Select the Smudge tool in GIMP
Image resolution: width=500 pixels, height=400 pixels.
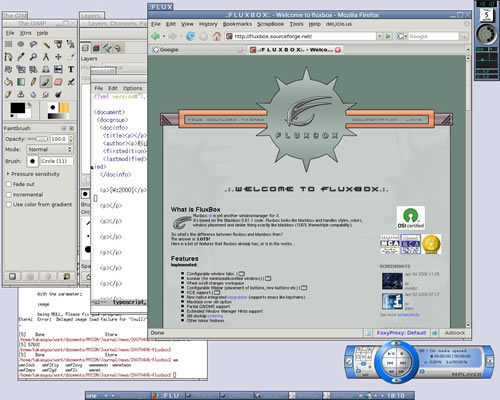[x=46, y=94]
